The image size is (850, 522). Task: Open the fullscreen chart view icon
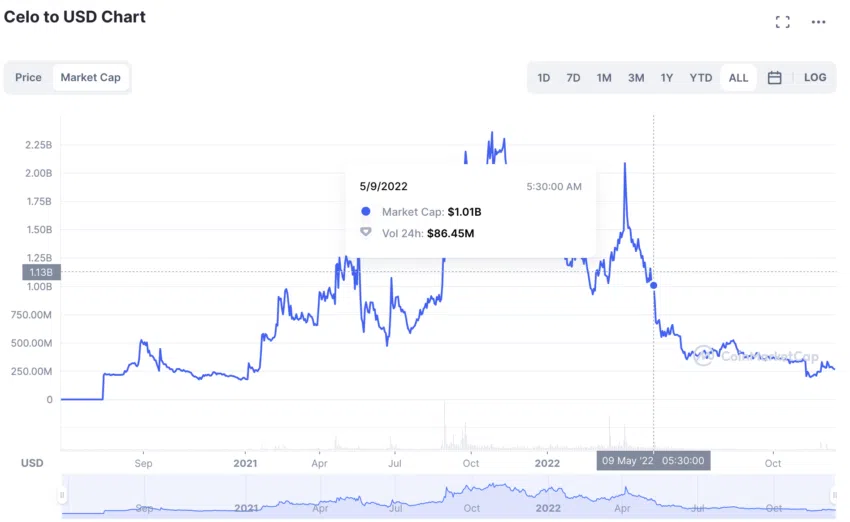pos(782,22)
